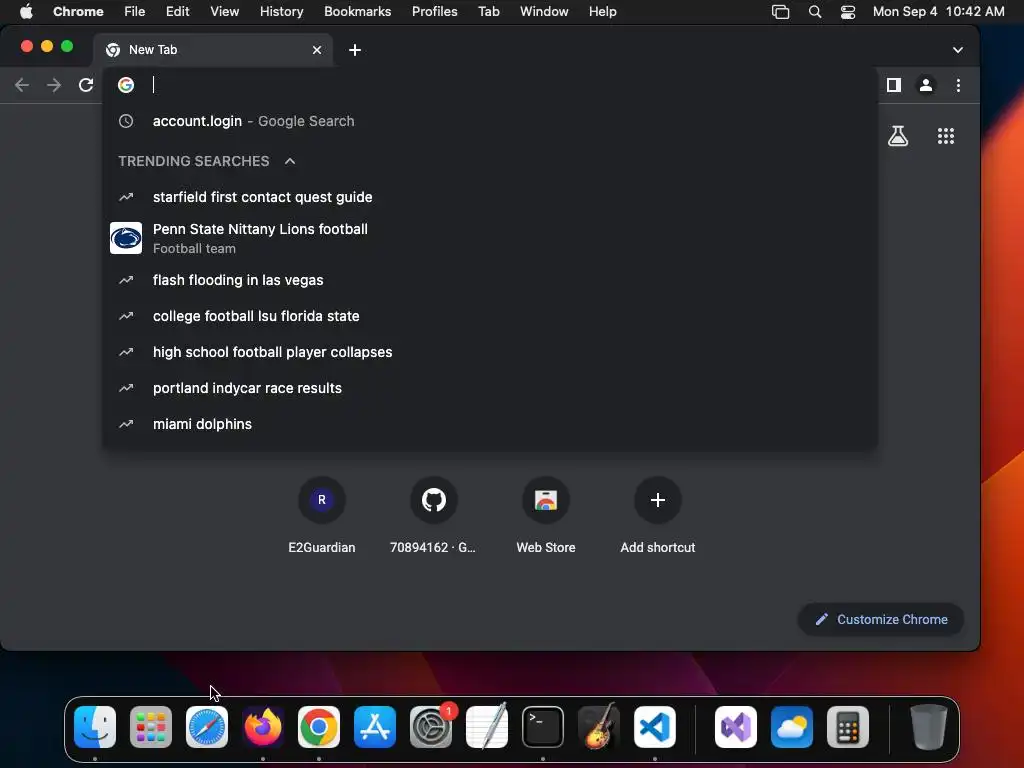Open the Tab menu
Image resolution: width=1024 pixels, height=768 pixels.
[x=488, y=11]
